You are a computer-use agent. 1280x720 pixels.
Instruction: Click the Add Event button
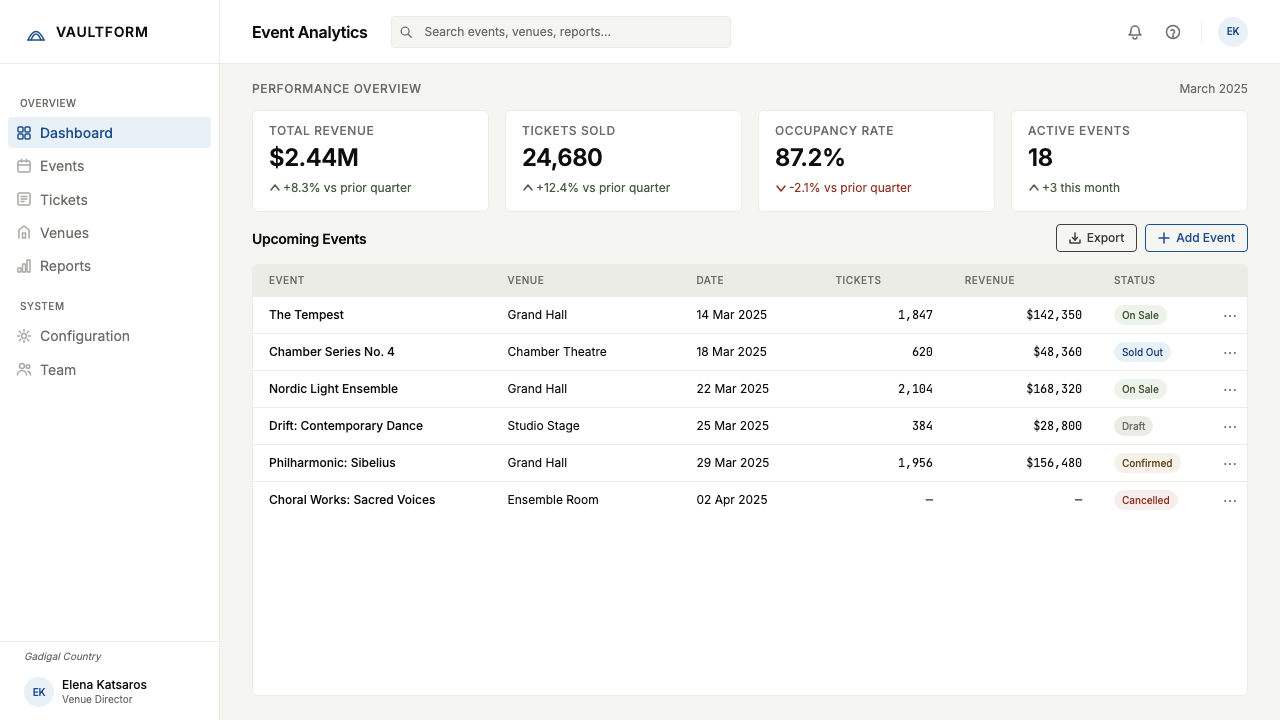point(1196,238)
